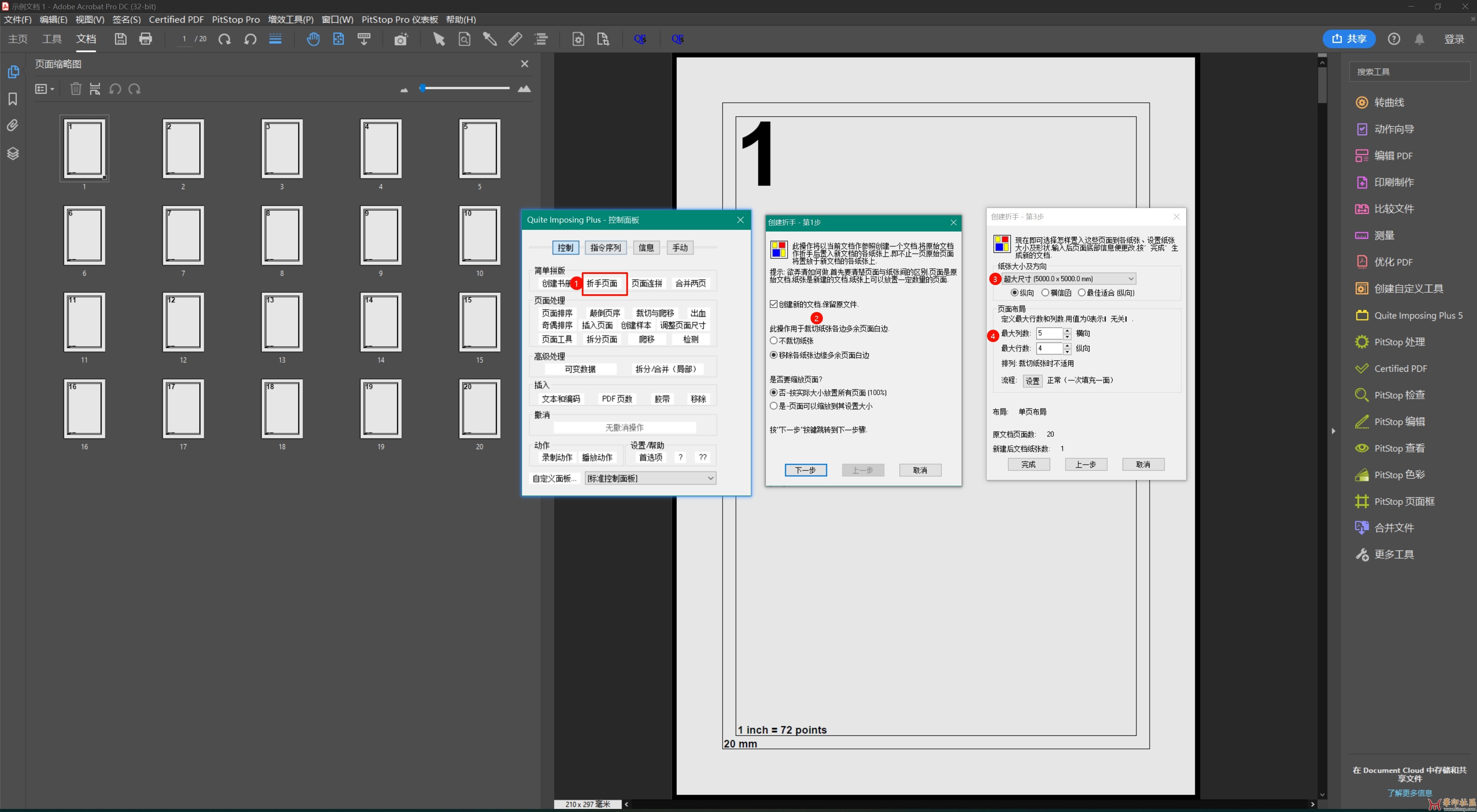Click the trash icon in thumbnails panel
Screen dimensions: 1477x812
(x=76, y=89)
